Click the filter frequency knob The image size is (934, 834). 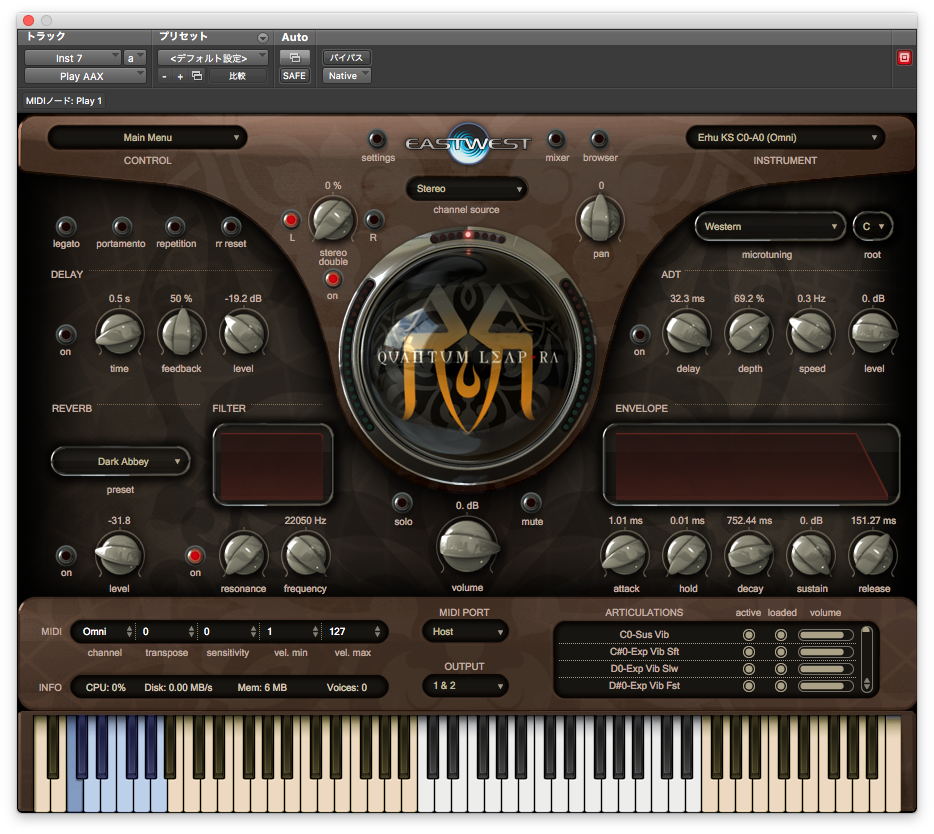coord(305,555)
